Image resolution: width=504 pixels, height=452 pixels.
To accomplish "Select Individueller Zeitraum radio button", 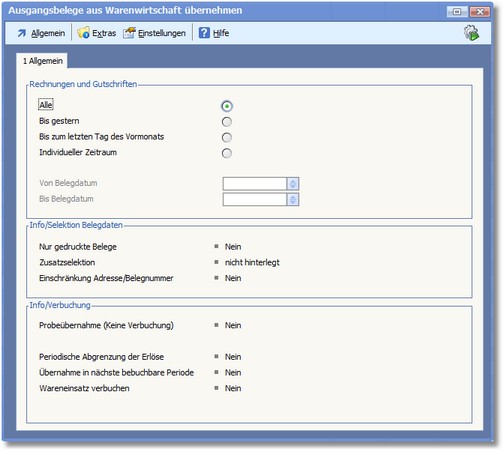I will [227, 153].
